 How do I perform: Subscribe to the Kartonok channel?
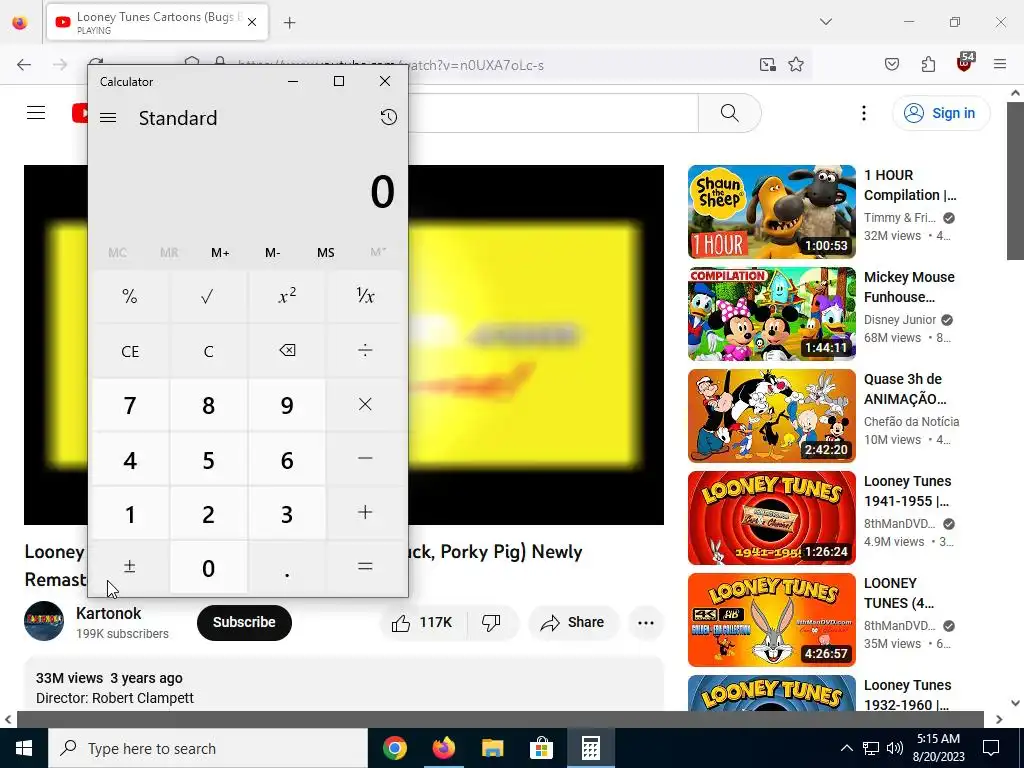pos(244,622)
